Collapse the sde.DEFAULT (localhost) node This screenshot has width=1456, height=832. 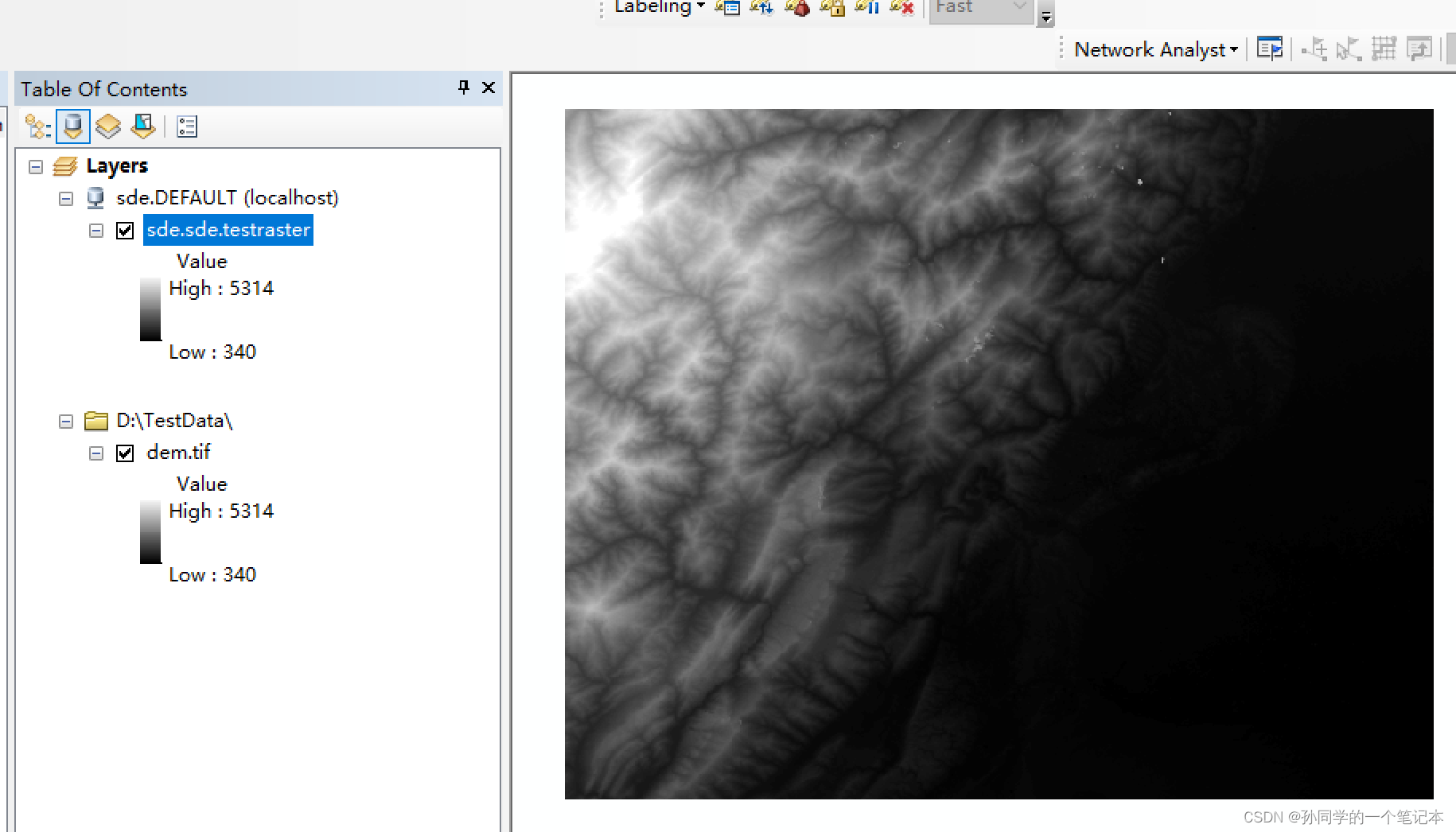[x=66, y=198]
